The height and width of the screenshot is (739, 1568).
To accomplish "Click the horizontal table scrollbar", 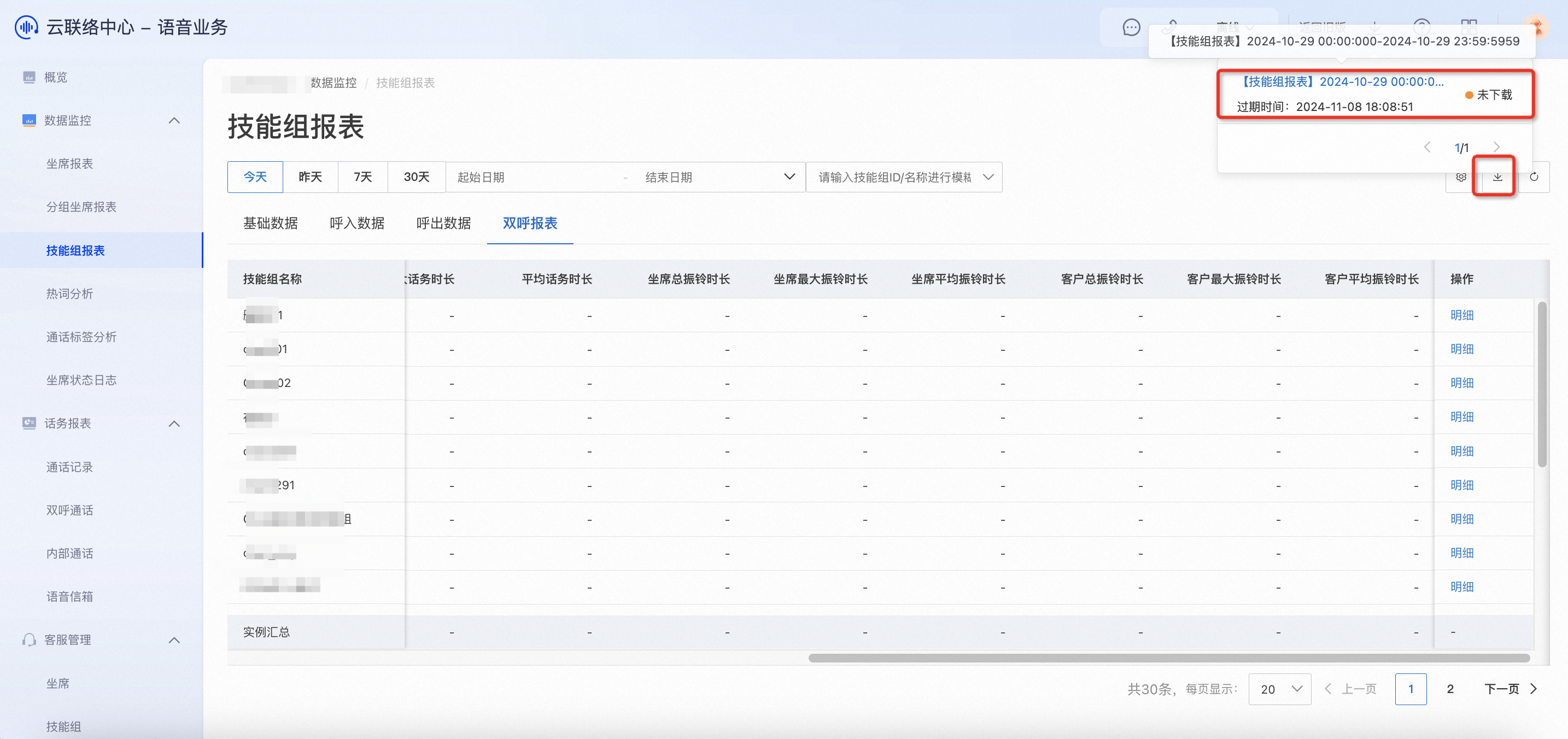I will [1169, 658].
